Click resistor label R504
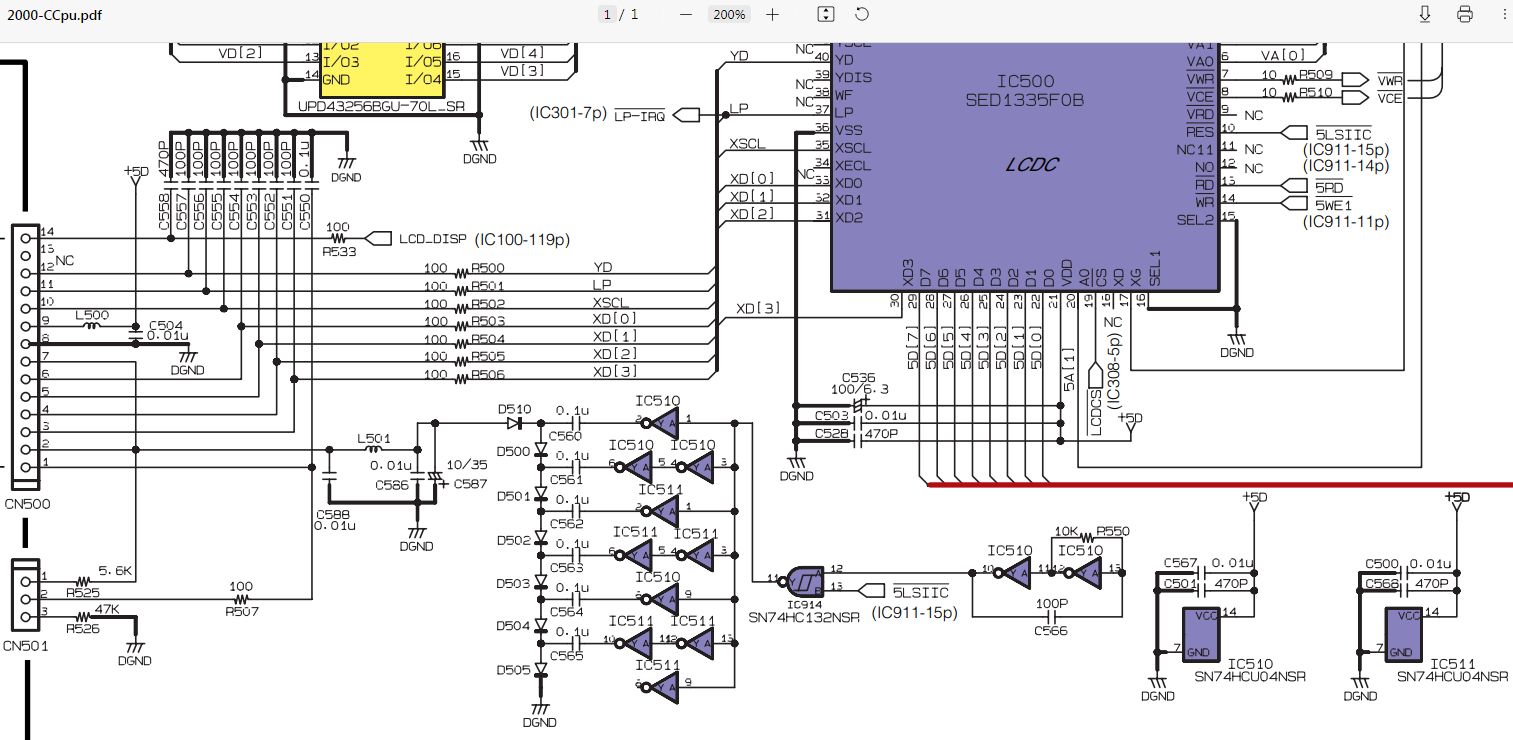This screenshot has width=1513, height=740. [487, 338]
